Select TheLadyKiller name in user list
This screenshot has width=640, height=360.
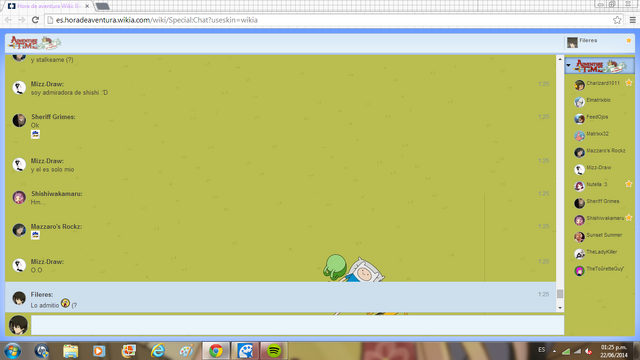(x=602, y=252)
